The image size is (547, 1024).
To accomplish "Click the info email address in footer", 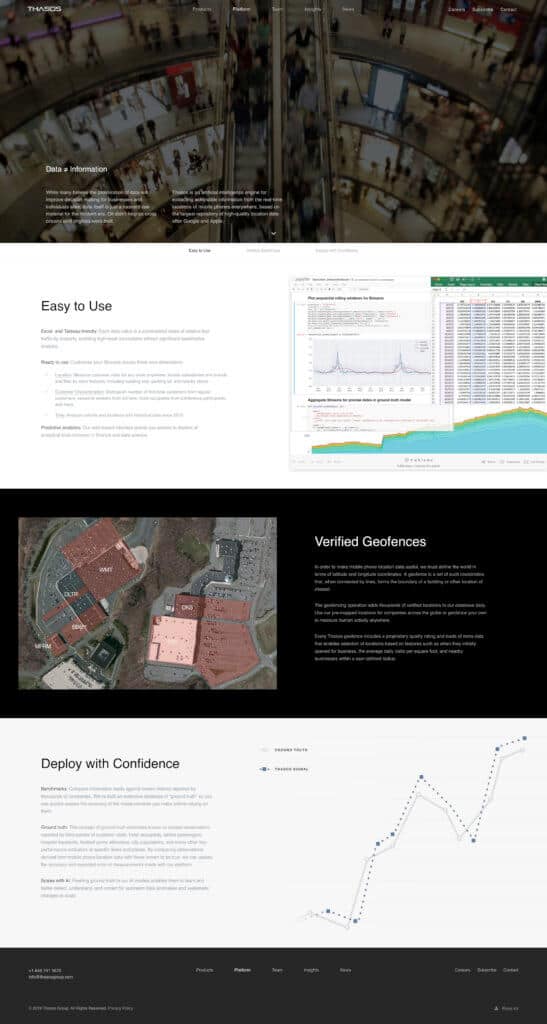I will [x=51, y=977].
